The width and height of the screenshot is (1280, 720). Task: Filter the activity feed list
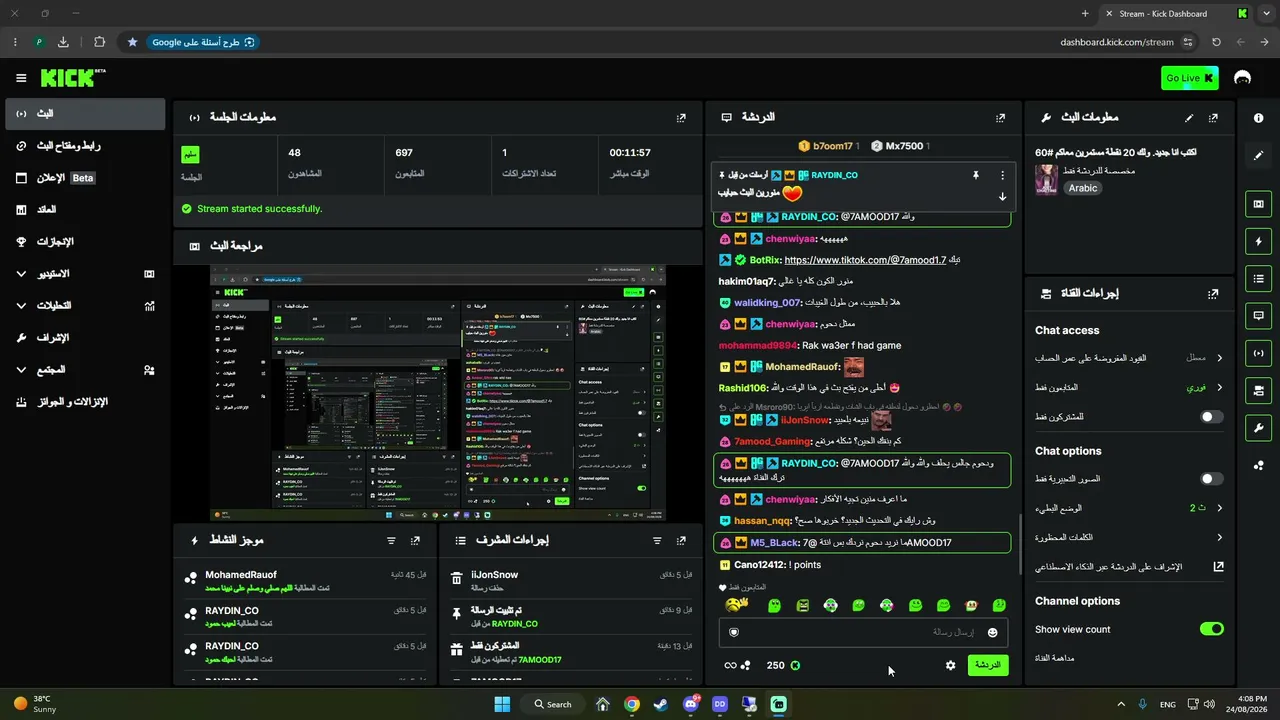coord(391,540)
